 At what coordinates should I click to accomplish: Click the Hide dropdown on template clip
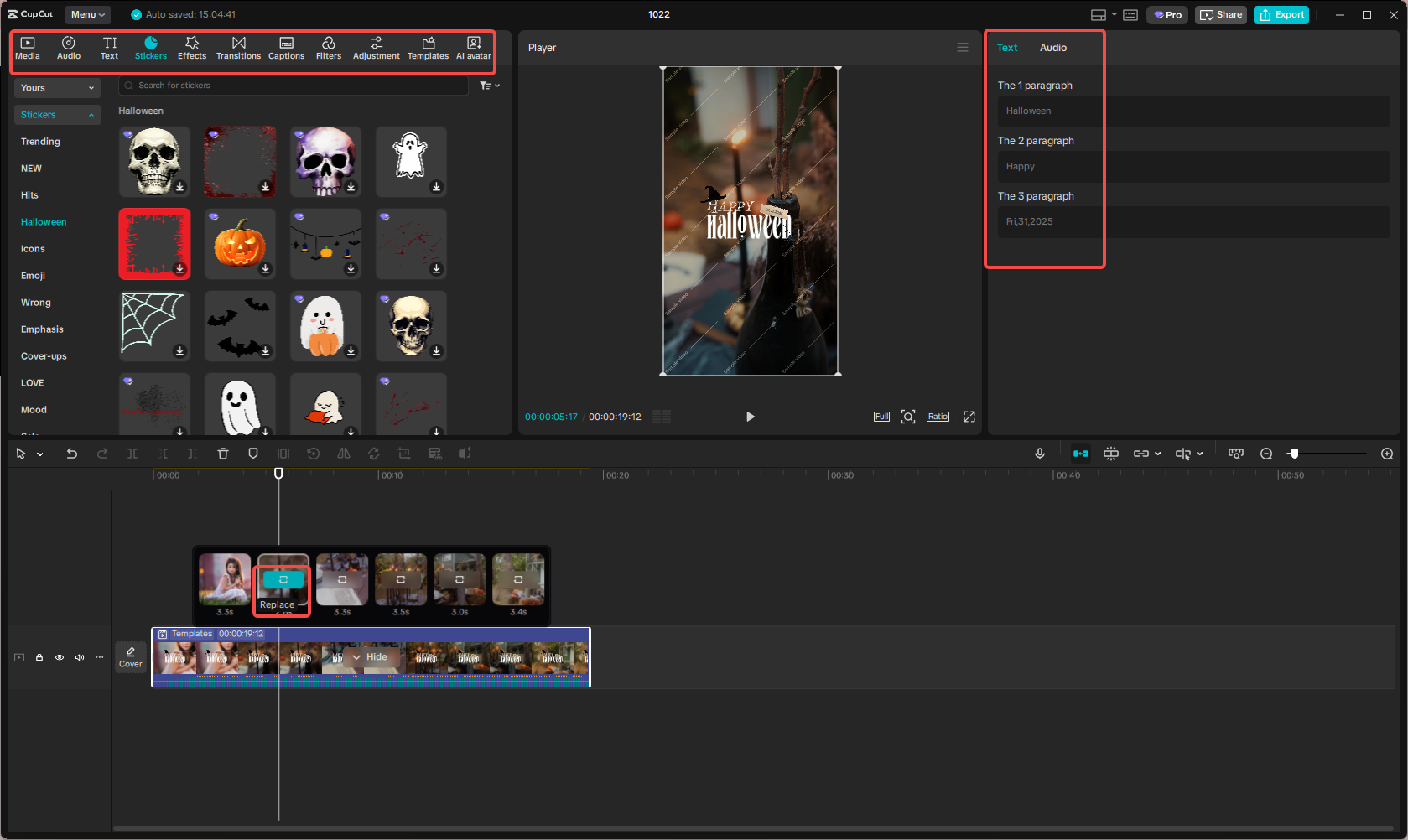click(x=370, y=657)
